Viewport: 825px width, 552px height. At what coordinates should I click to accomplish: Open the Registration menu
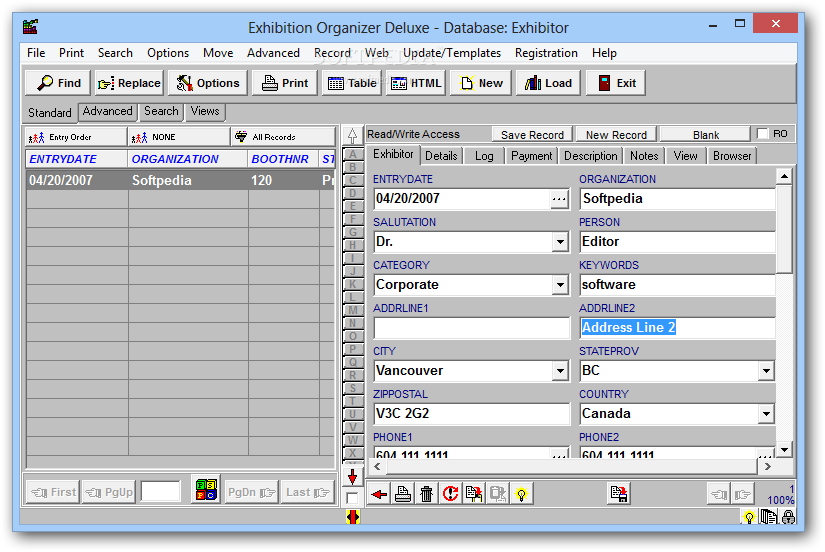tap(546, 53)
